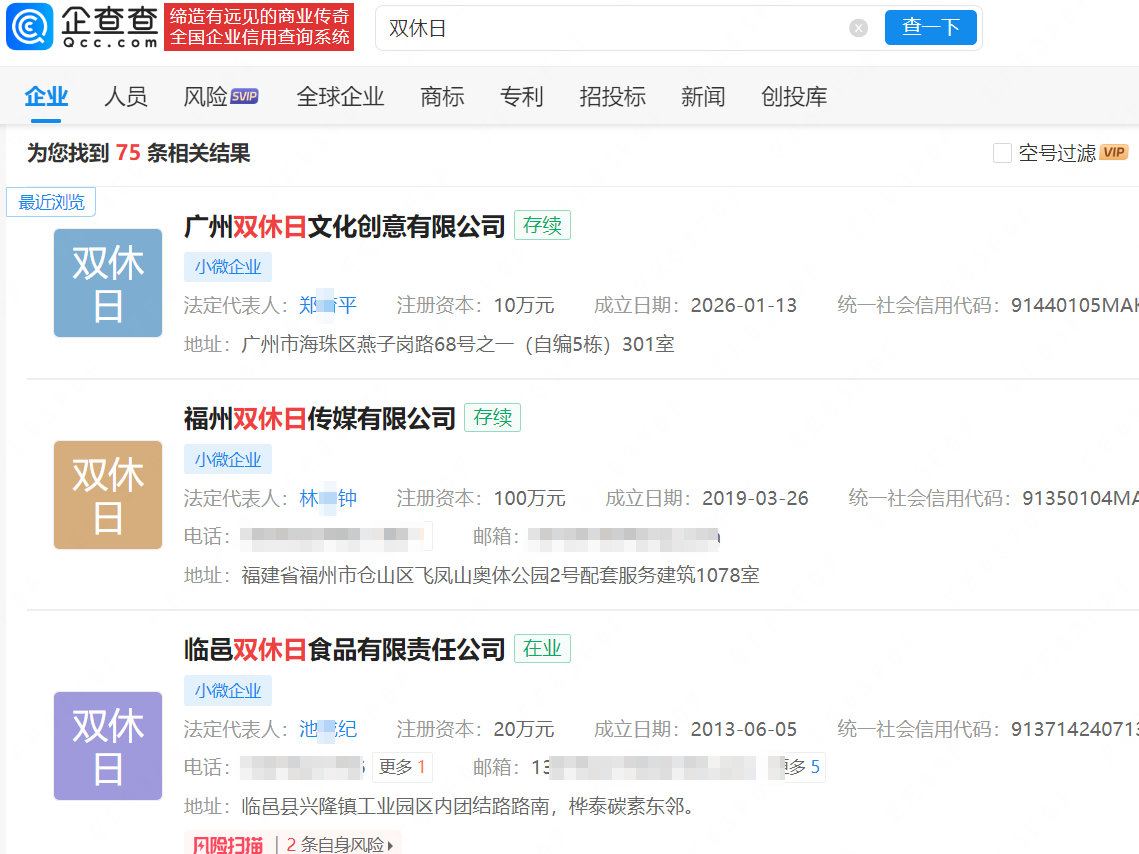Select the 企业 tab
Image resolution: width=1139 pixels, height=854 pixels.
pyautogui.click(x=46, y=96)
